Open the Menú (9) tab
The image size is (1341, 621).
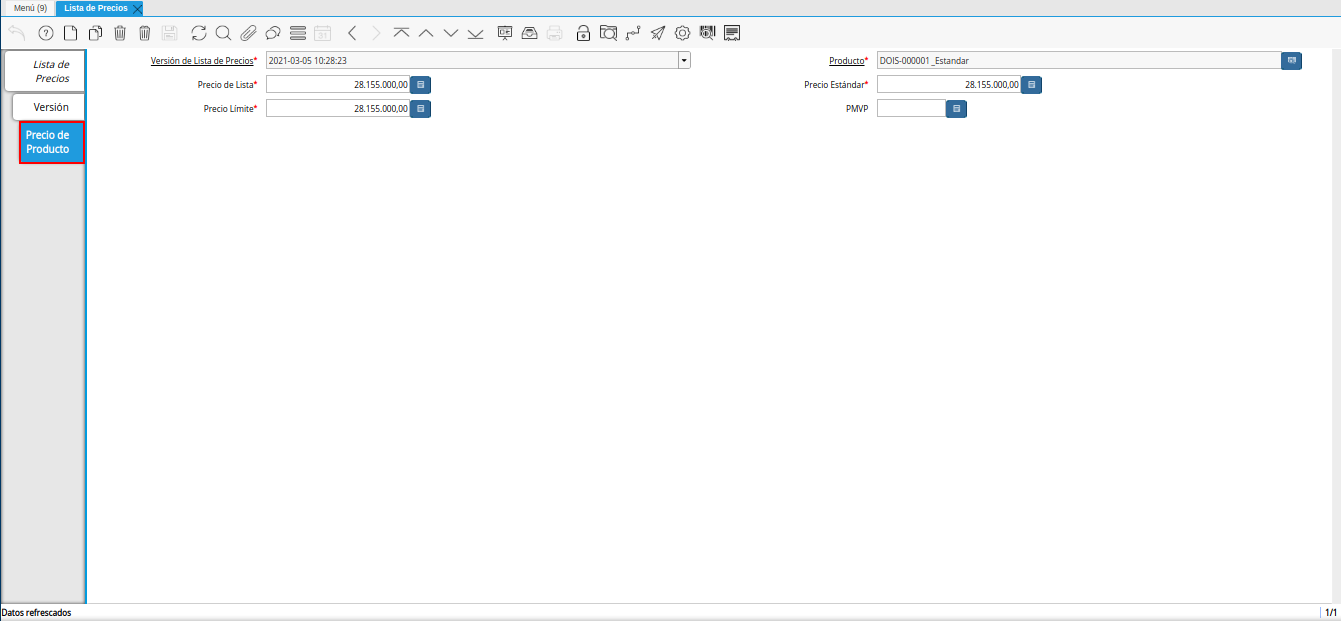30,8
